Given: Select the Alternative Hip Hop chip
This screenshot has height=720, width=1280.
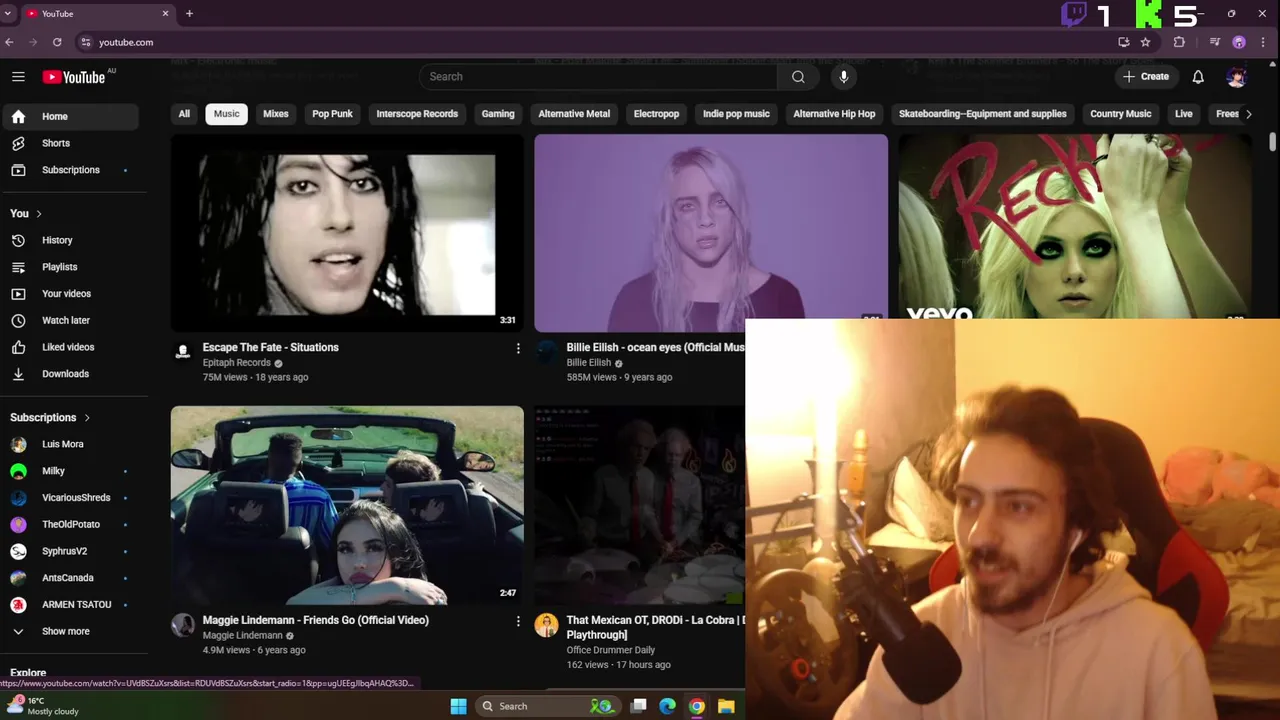Looking at the screenshot, I should tap(834, 114).
